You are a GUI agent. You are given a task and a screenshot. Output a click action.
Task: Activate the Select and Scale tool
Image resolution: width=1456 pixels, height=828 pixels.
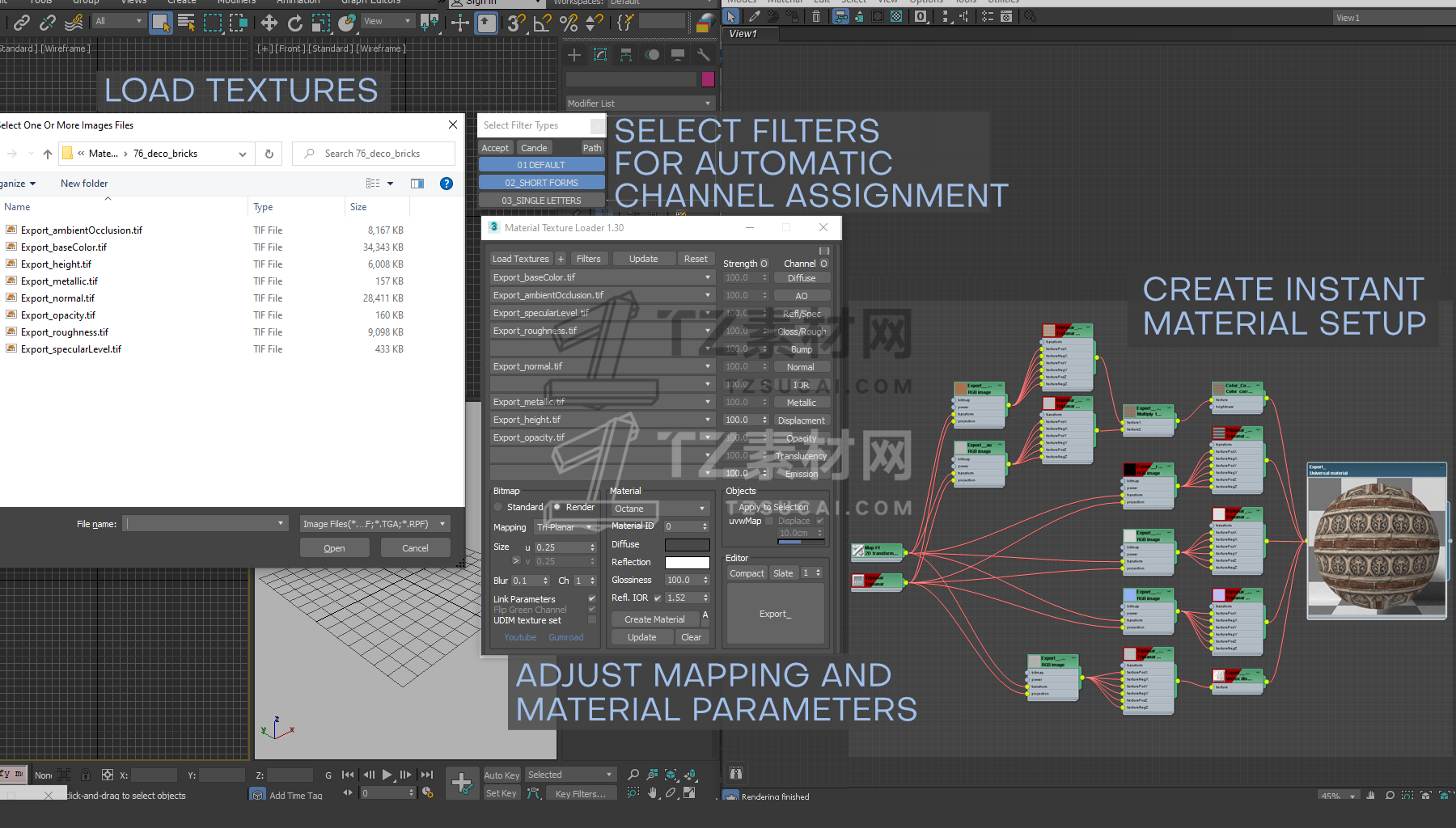pyautogui.click(x=321, y=23)
